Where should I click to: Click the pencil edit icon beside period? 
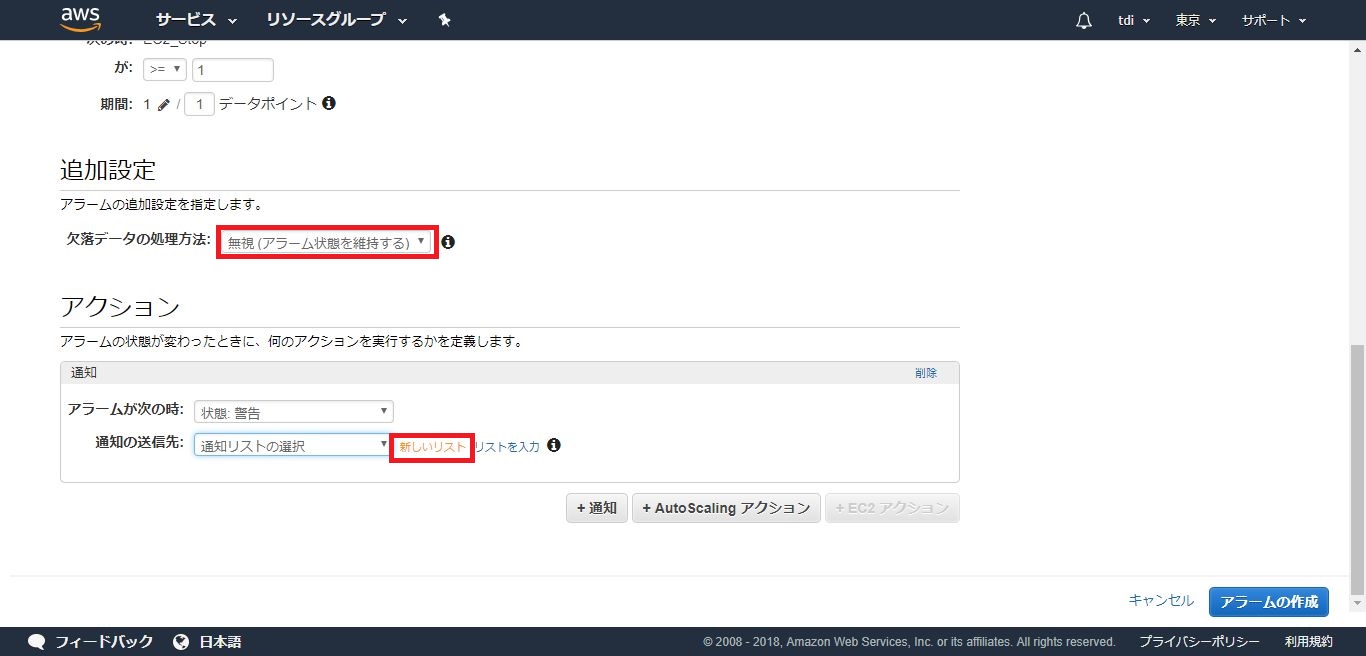click(x=164, y=104)
